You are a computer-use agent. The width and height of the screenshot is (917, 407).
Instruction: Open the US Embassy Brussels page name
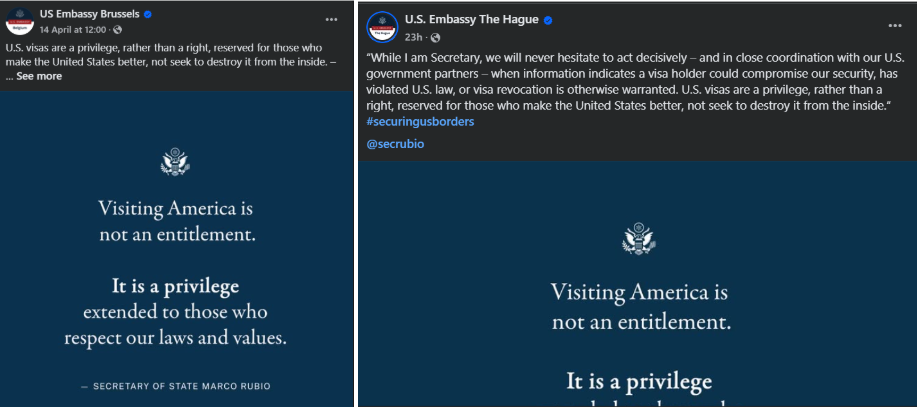(89, 15)
